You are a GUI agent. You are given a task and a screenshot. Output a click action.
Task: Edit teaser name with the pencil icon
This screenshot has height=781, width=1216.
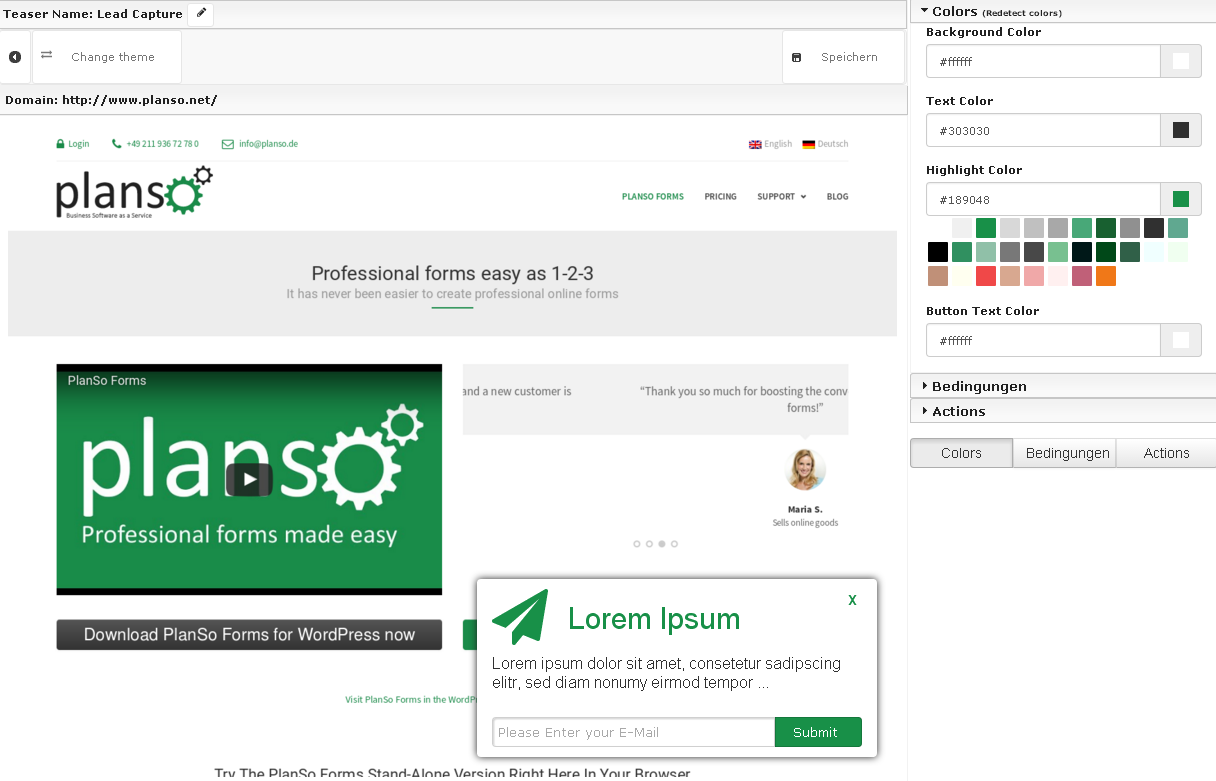200,14
